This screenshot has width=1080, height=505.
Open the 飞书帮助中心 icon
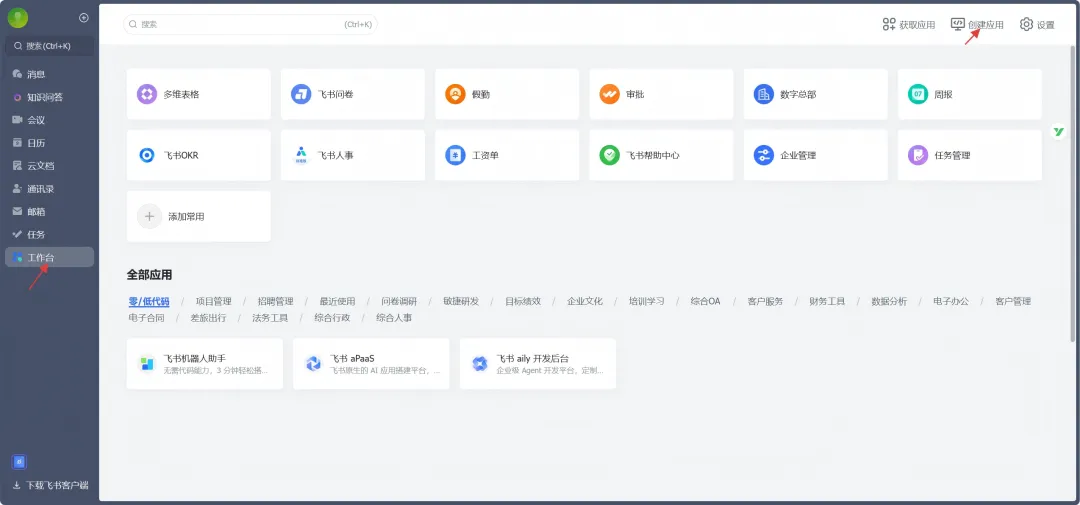coord(610,155)
